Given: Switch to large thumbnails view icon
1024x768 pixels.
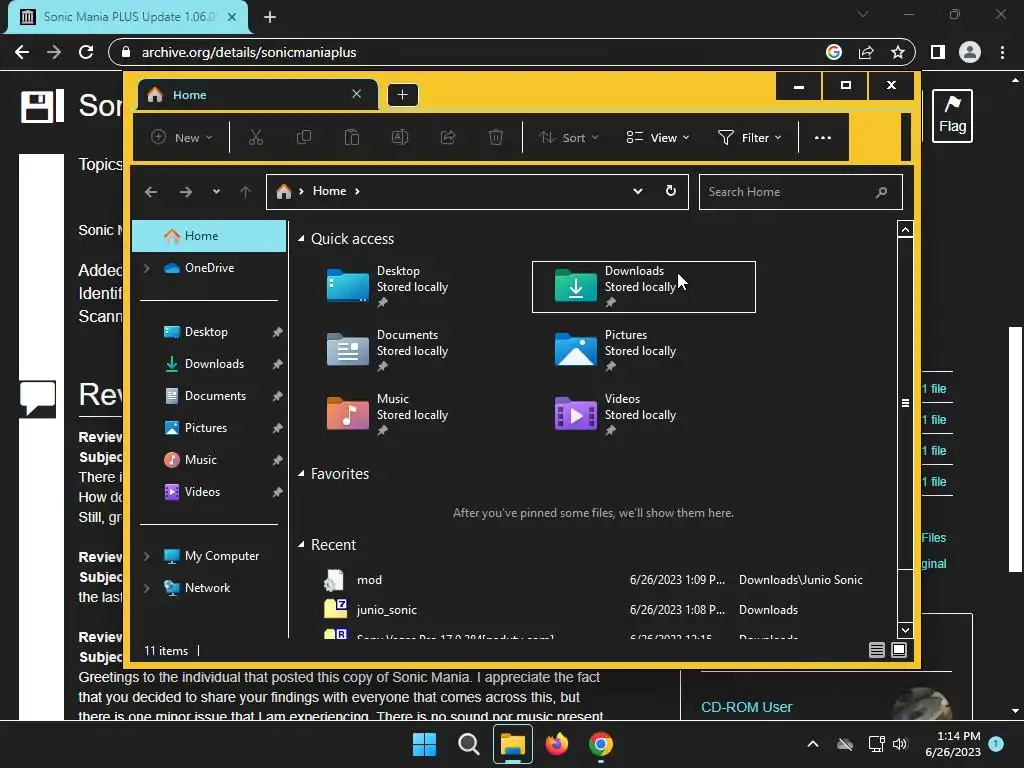Looking at the screenshot, I should [899, 650].
